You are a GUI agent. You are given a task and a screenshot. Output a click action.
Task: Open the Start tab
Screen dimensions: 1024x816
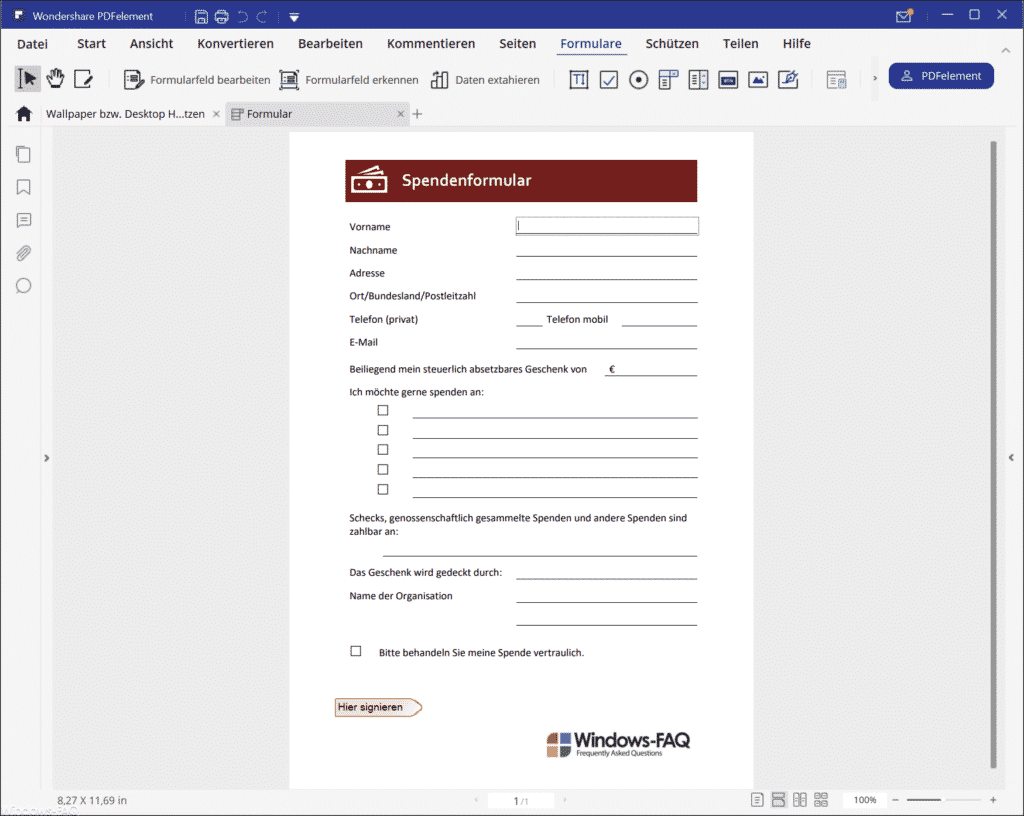tap(91, 44)
